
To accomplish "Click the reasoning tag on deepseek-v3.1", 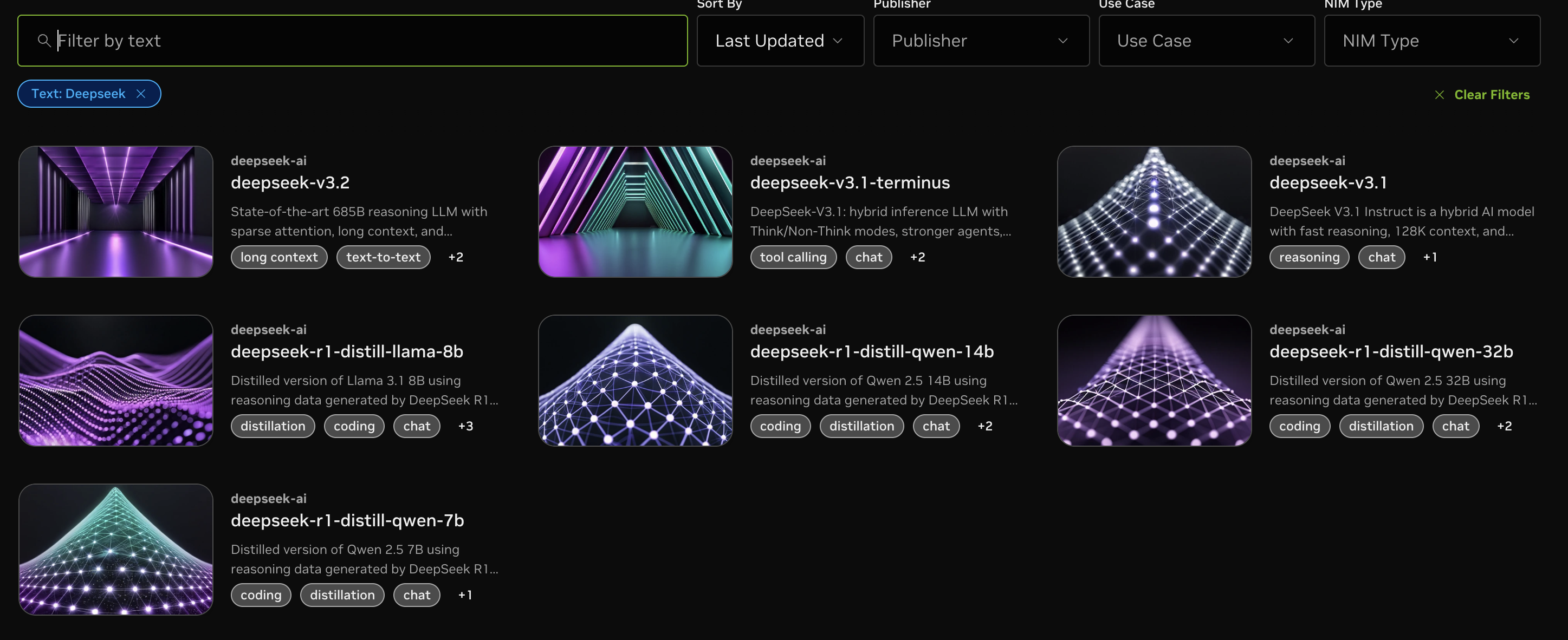I will [1308, 257].
